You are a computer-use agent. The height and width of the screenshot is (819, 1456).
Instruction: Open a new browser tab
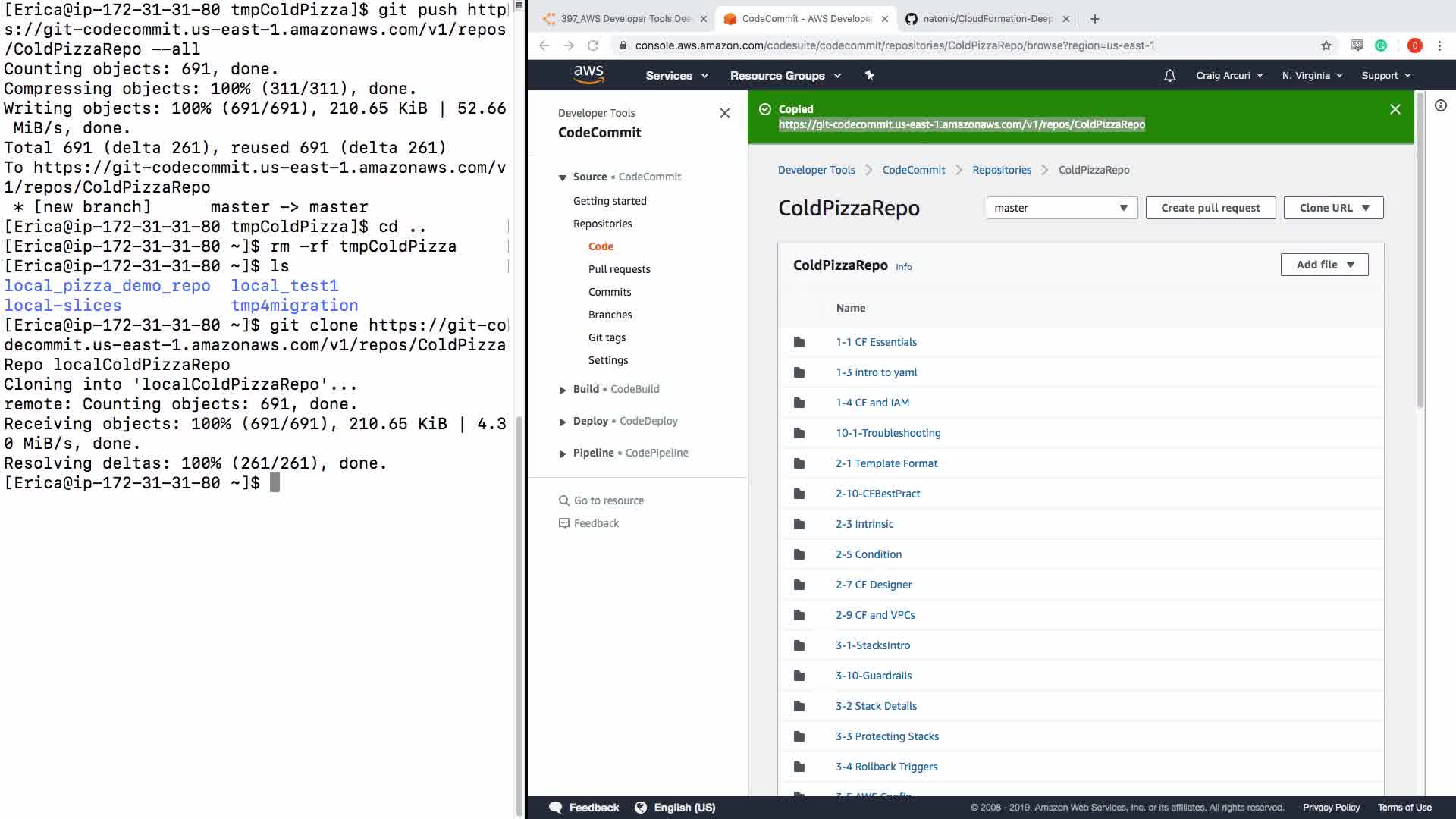(x=1094, y=19)
